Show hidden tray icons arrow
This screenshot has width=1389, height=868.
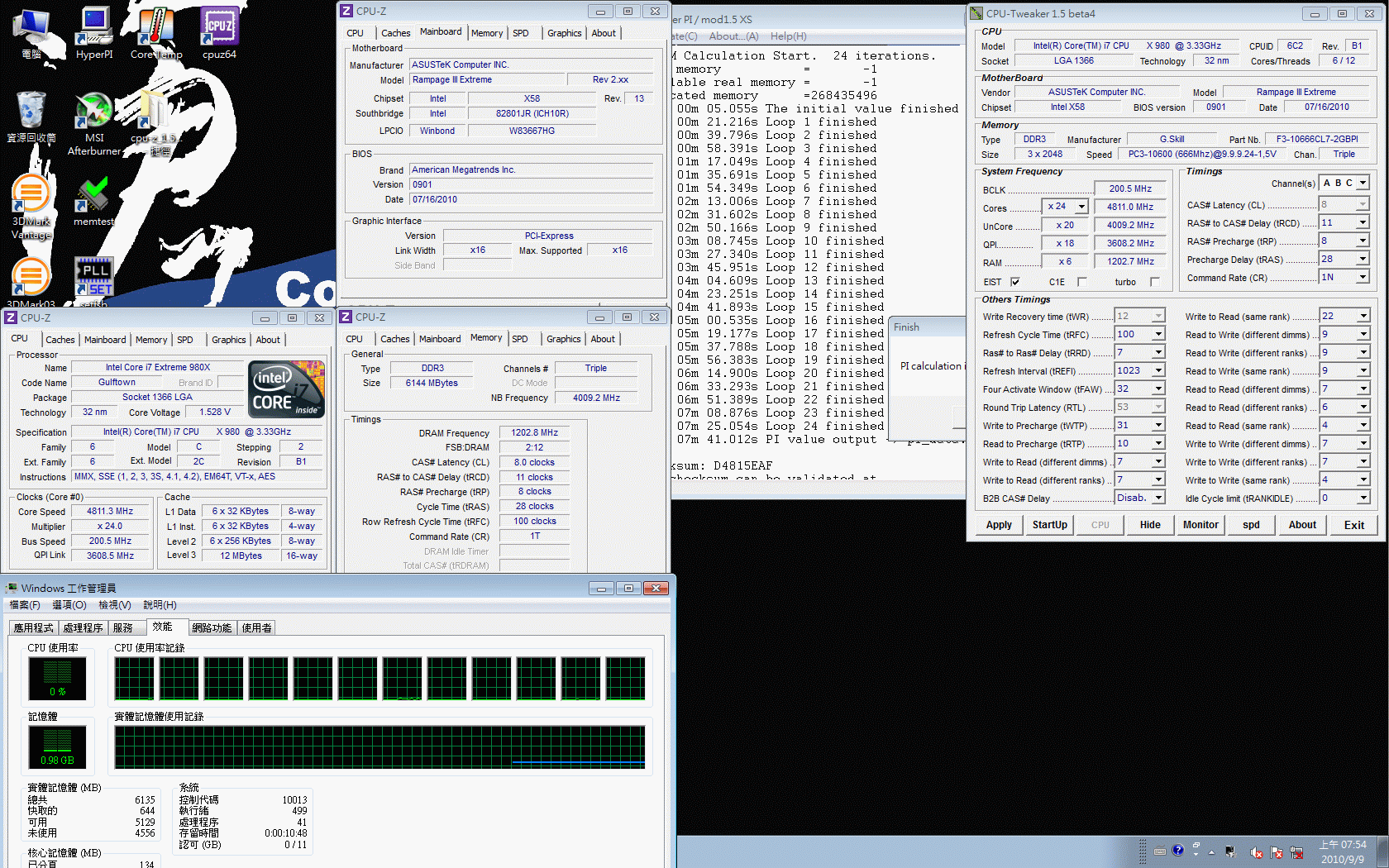[1212, 852]
